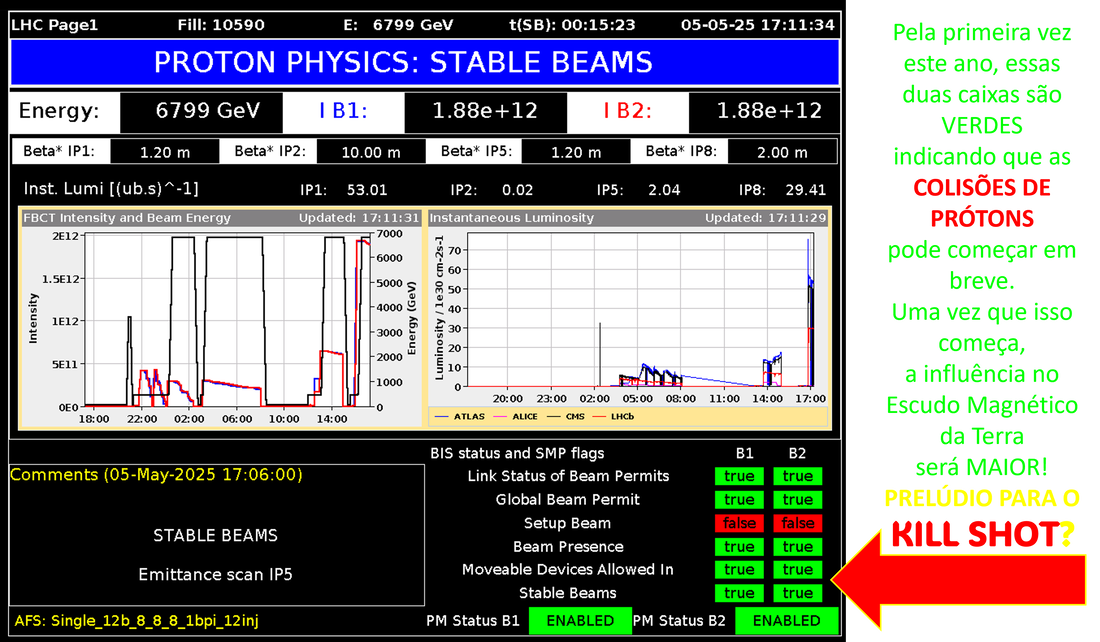Click the Setup Beam label

pyautogui.click(x=568, y=523)
